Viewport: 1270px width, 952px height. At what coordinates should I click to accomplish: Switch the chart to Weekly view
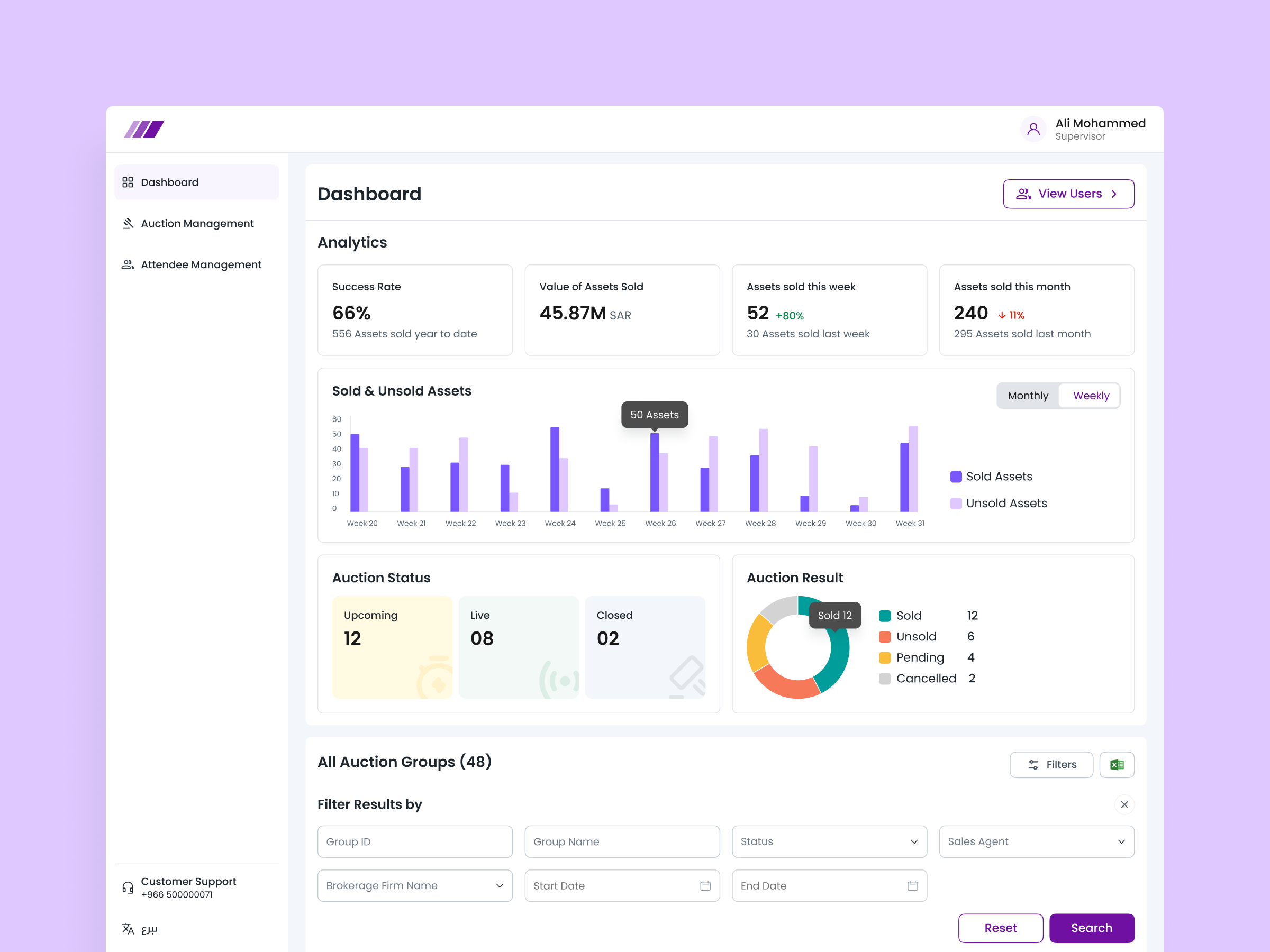coord(1089,396)
